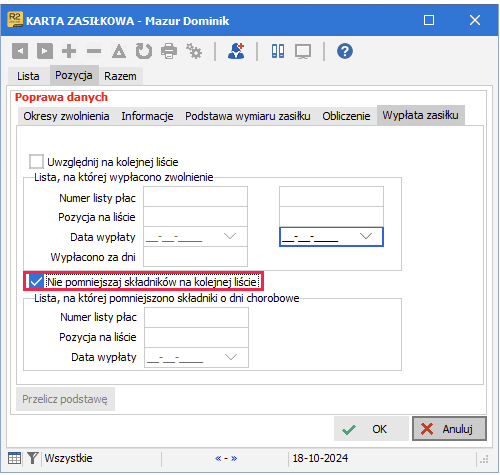Add new entry with plus icon
Screen dimensions: 500x475
tap(69, 51)
